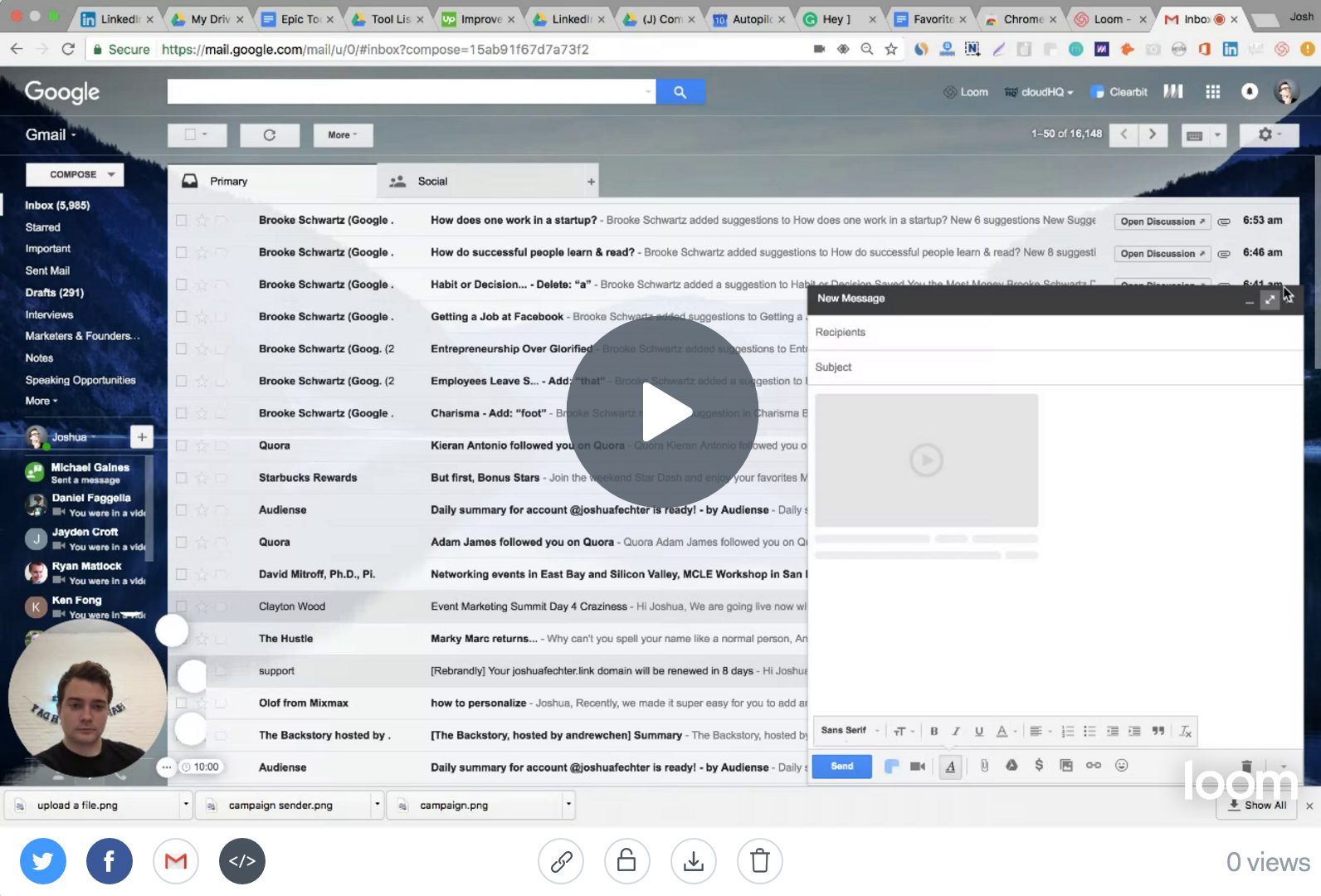The height and width of the screenshot is (896, 1321).
Task: Switch to the Primary tab
Action: pyautogui.click(x=272, y=182)
